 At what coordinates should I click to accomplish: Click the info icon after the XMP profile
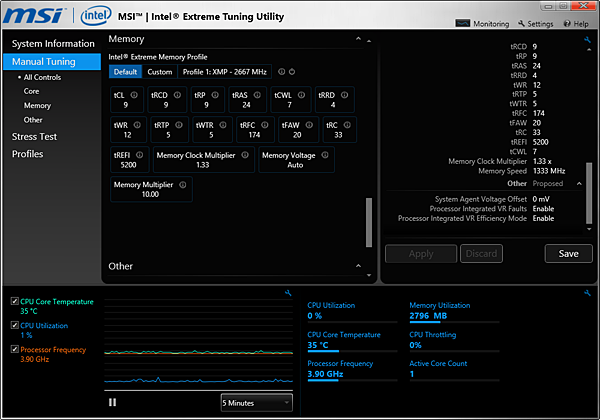281,72
